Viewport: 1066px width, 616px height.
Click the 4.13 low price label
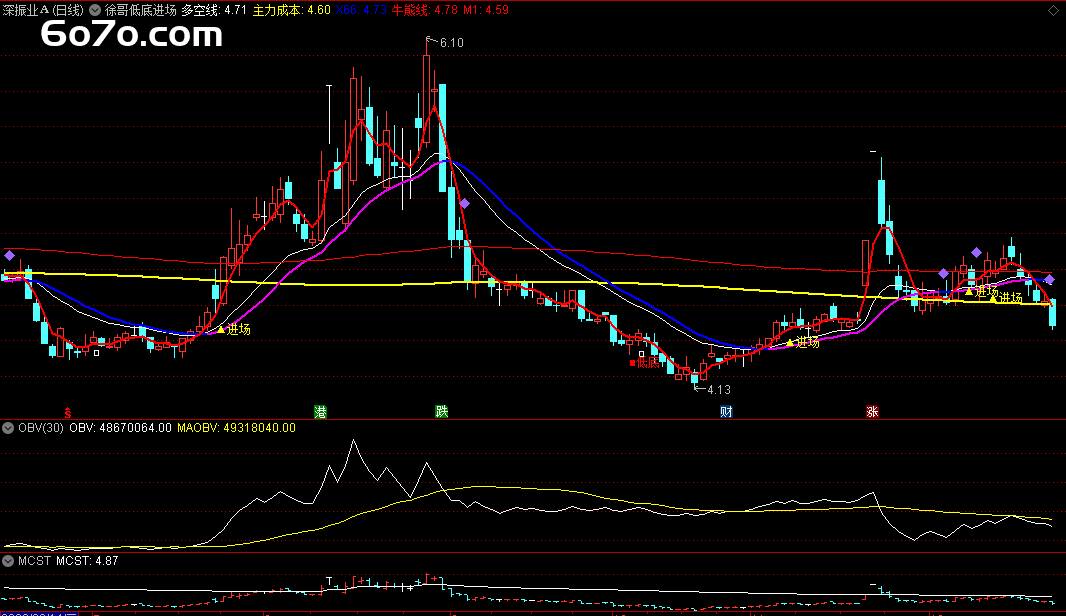(x=719, y=390)
